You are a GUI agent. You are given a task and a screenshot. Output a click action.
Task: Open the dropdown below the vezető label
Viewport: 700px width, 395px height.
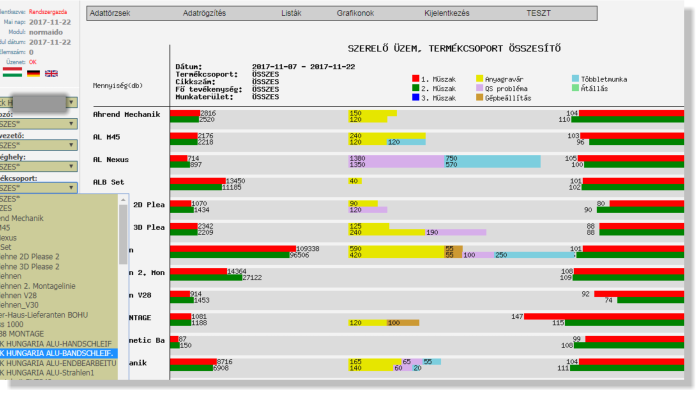click(x=38, y=145)
